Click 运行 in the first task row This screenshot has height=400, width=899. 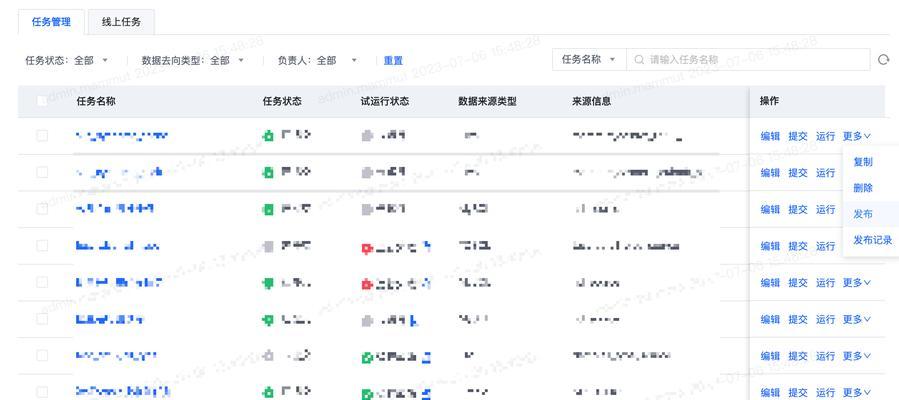coord(825,136)
